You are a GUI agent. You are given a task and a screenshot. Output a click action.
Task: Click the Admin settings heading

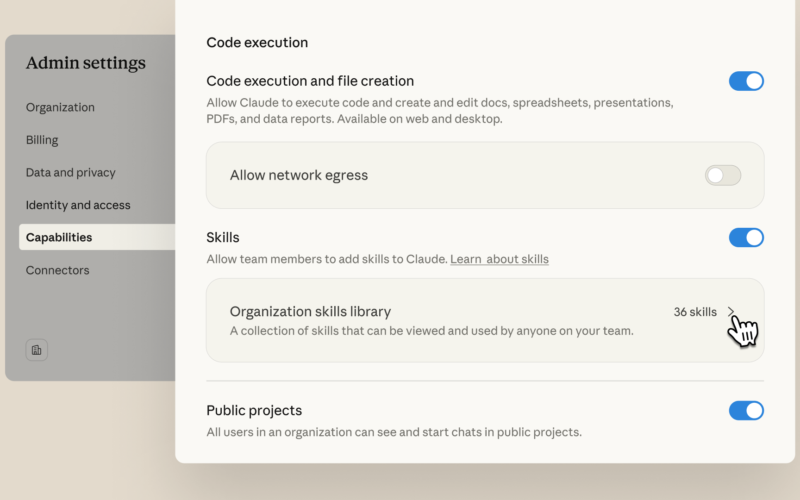pos(85,63)
